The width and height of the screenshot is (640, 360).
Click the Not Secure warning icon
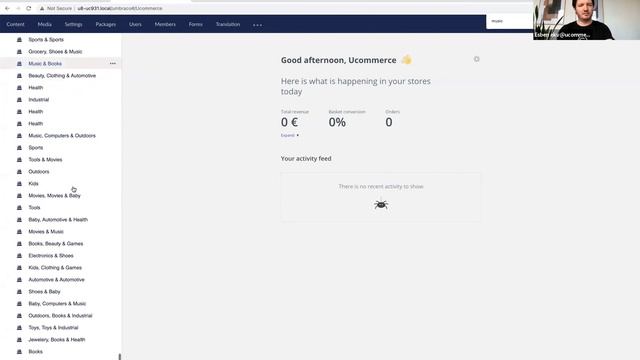(42, 8)
